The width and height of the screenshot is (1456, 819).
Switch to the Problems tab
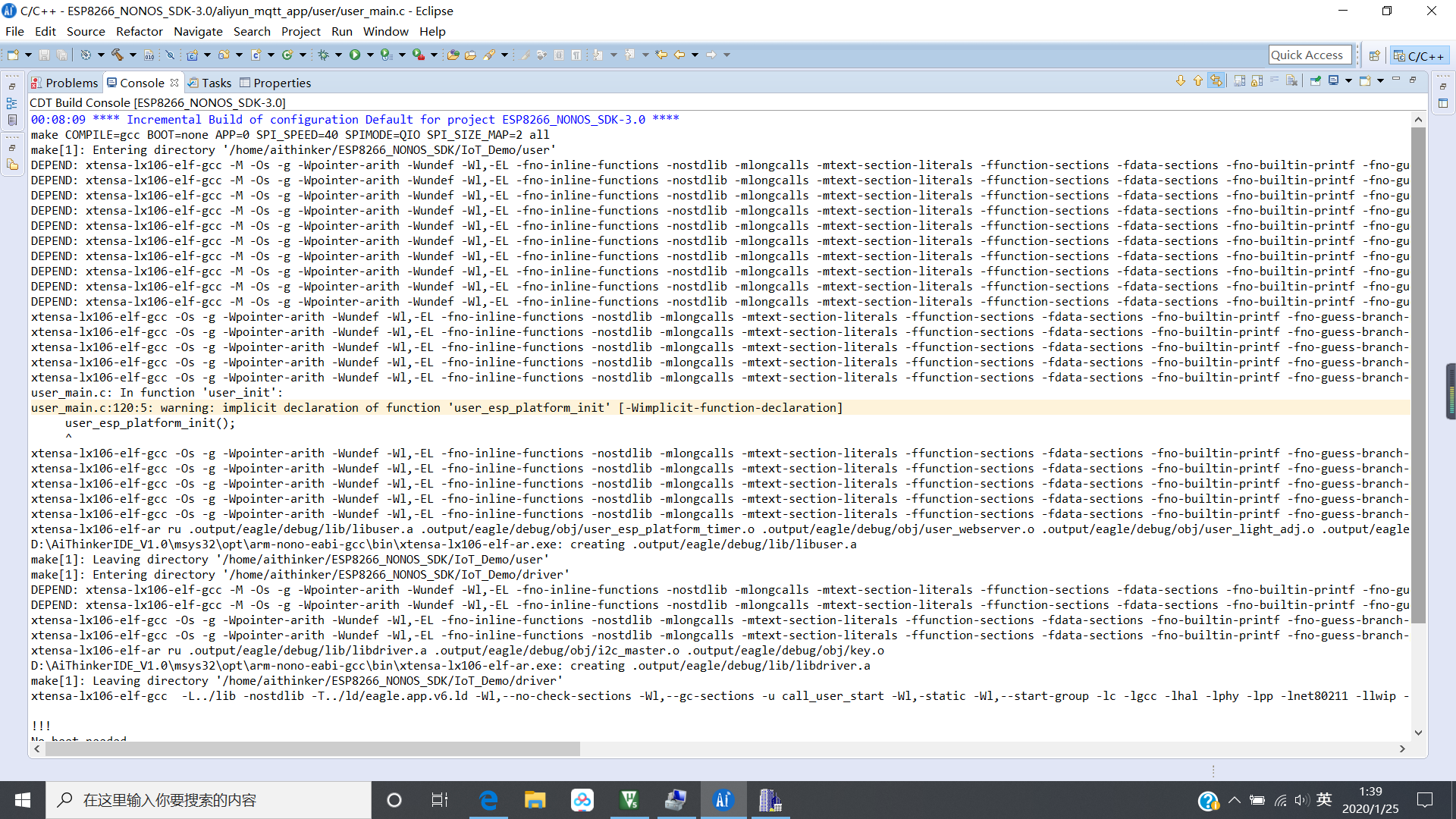point(64,83)
